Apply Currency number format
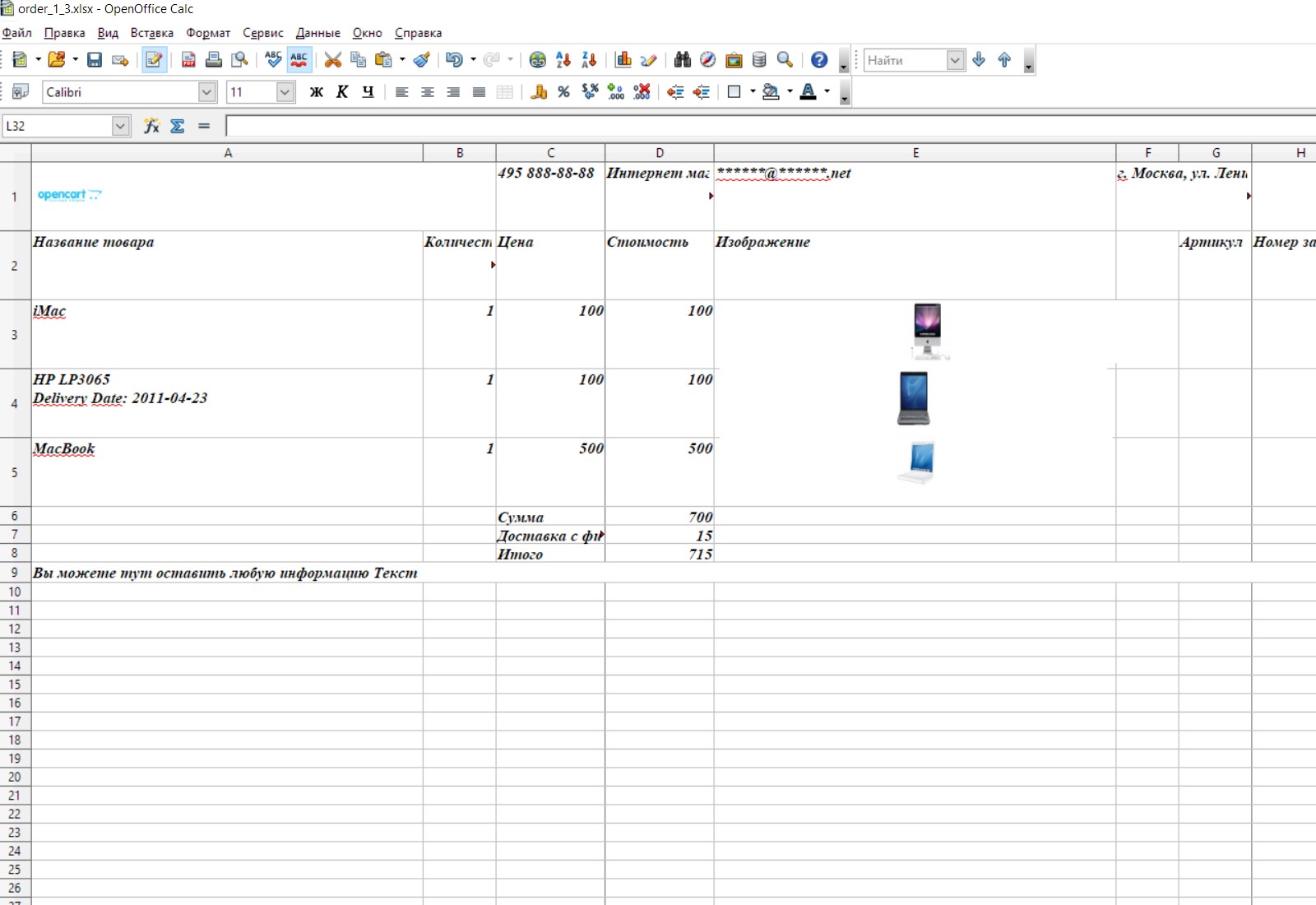The width and height of the screenshot is (1316, 905). point(539,92)
